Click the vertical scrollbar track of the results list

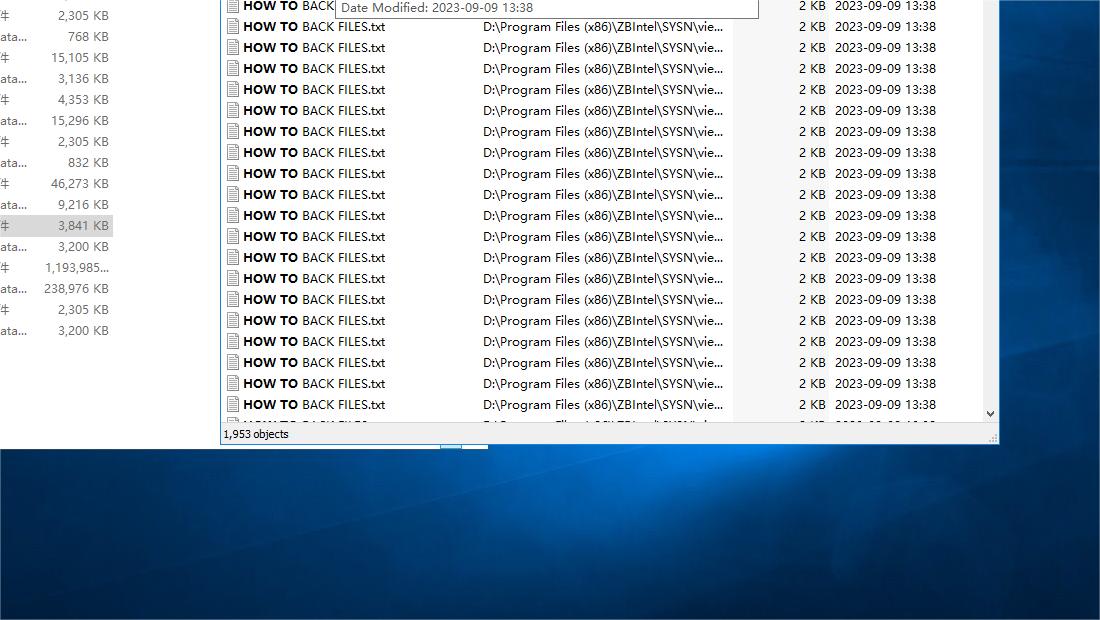point(990,200)
